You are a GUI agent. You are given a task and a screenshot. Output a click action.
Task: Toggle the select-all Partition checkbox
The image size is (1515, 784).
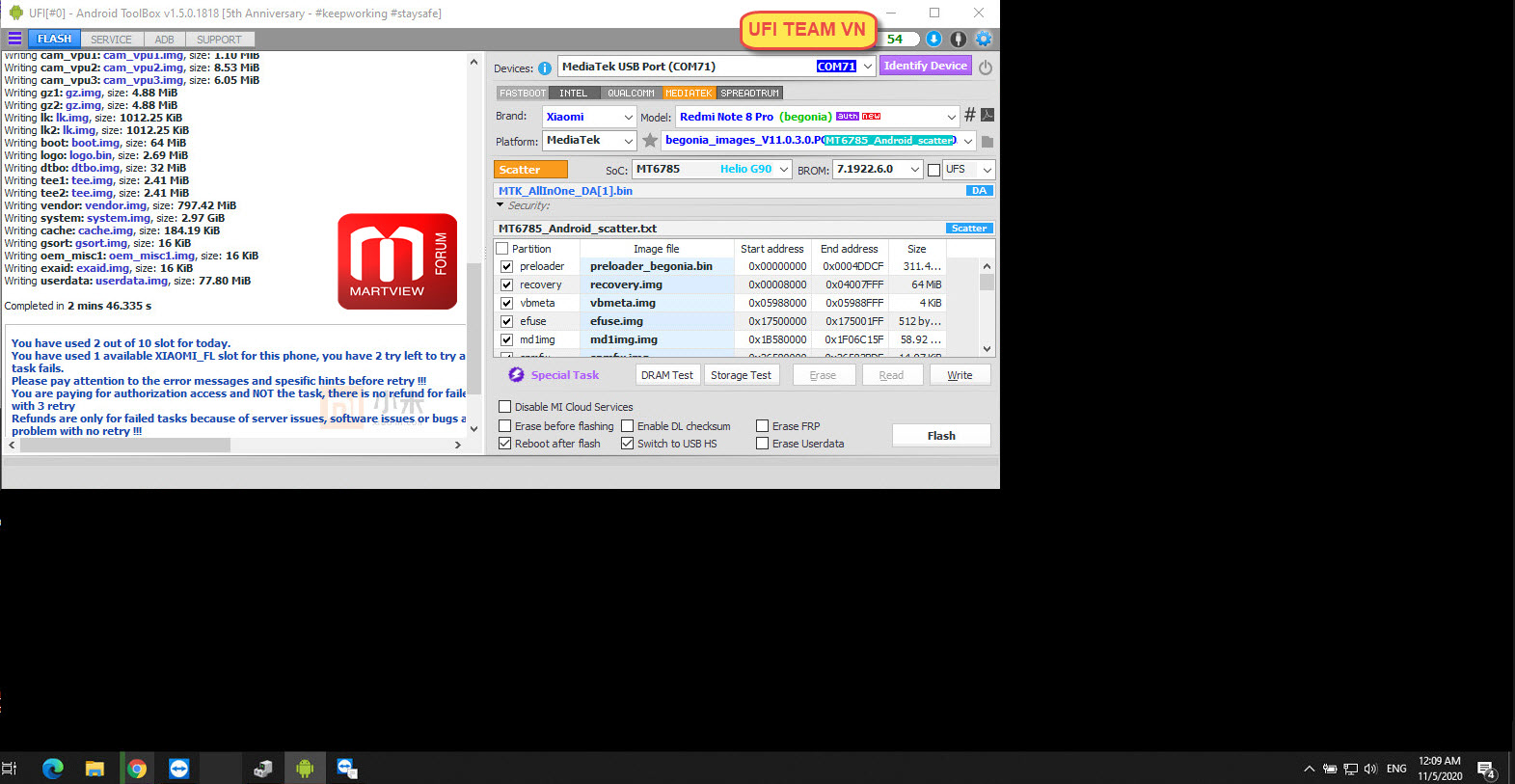[x=502, y=249]
